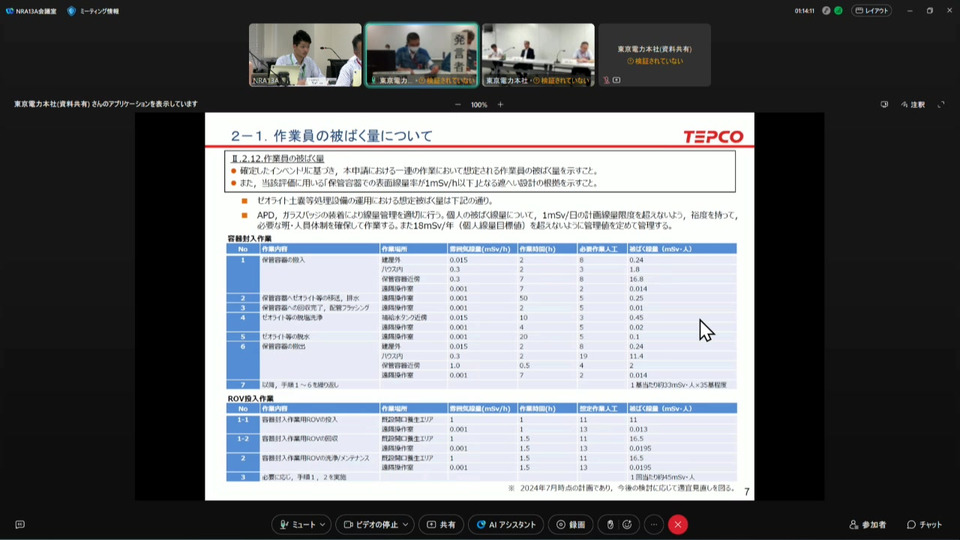The height and width of the screenshot is (540, 960).
Task: Click the slide title 作業員の被ばく量について
Action: pyautogui.click(x=353, y=136)
